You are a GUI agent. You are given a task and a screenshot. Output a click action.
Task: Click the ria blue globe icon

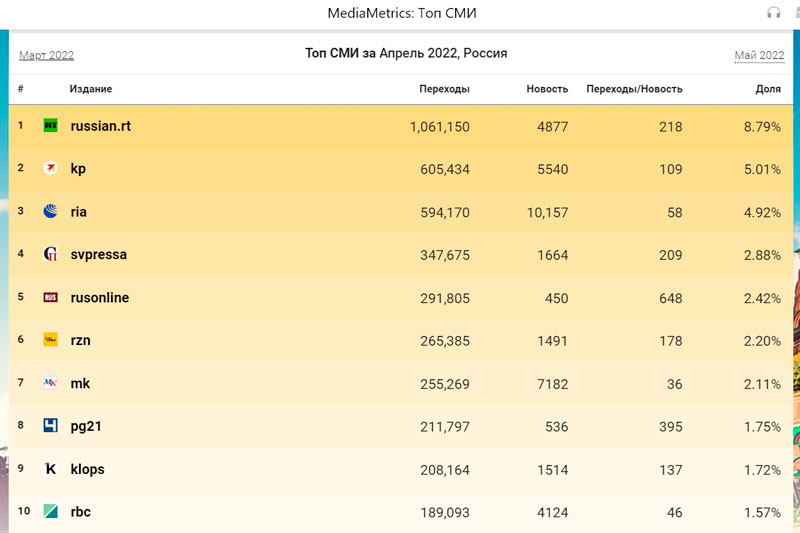50,211
